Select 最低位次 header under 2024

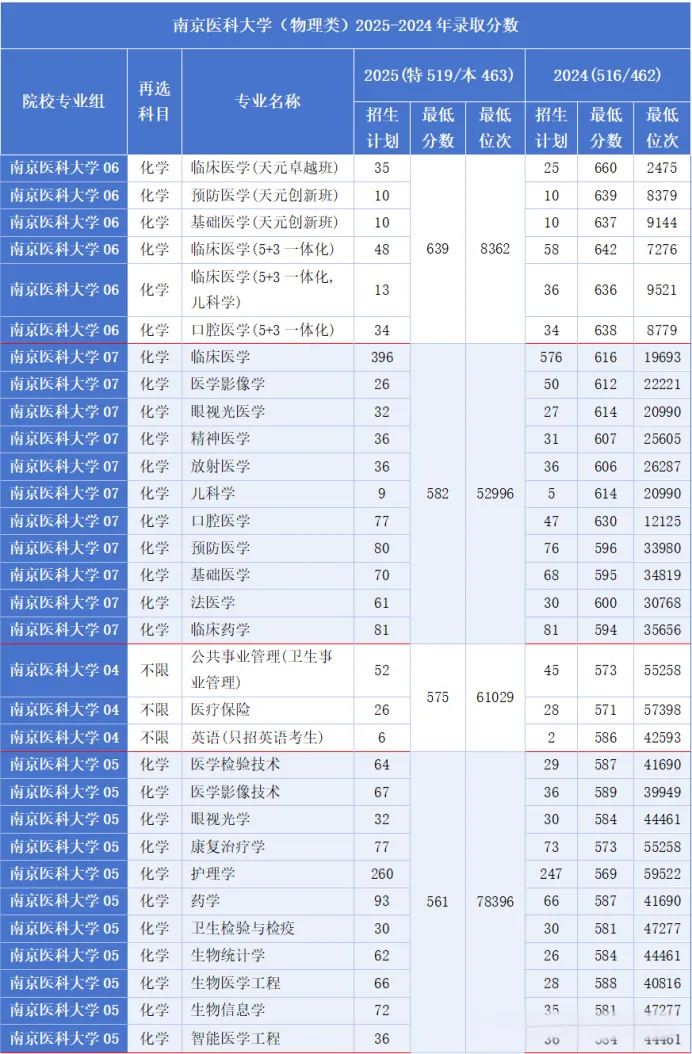click(x=662, y=128)
